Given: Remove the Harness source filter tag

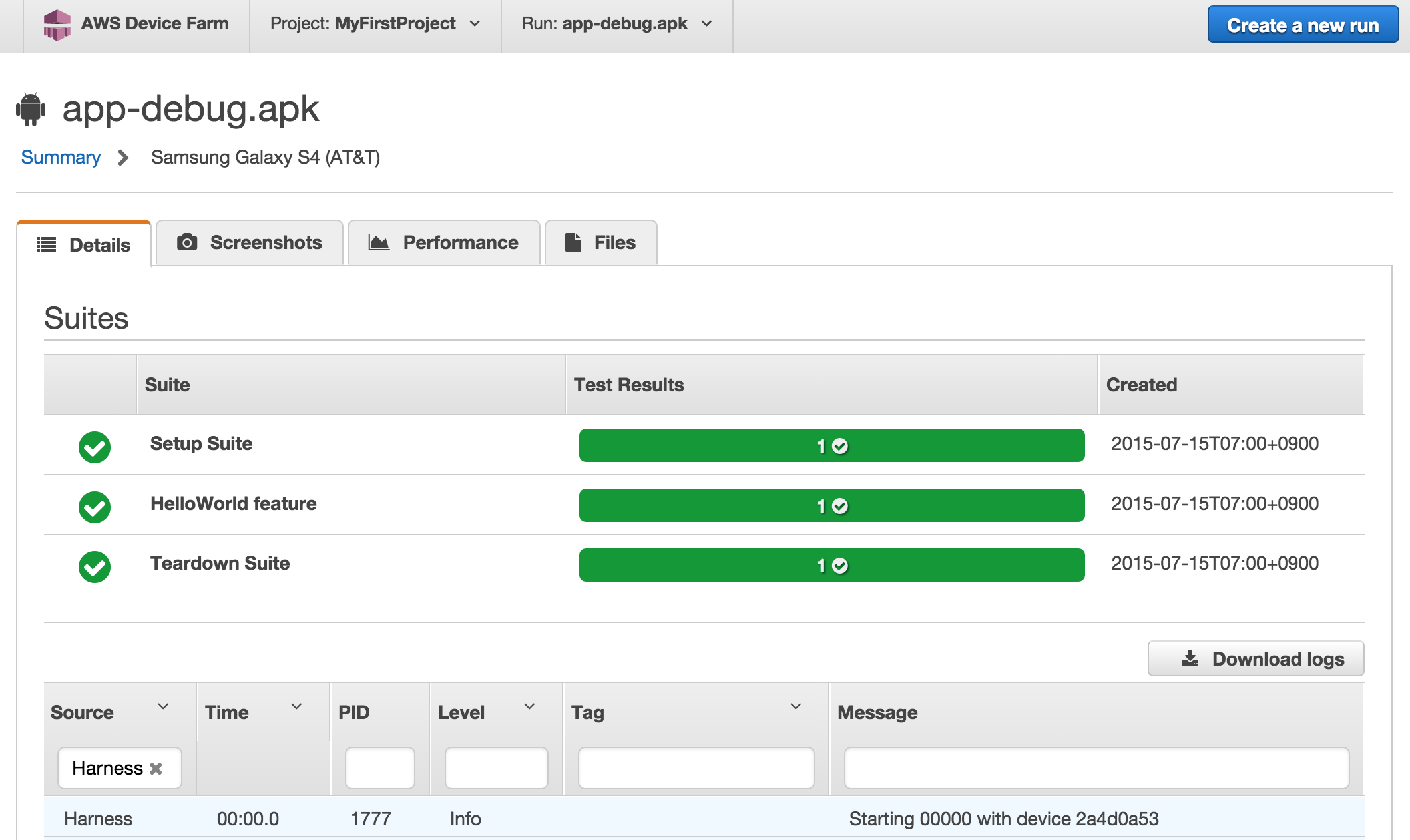Looking at the screenshot, I should point(156,769).
